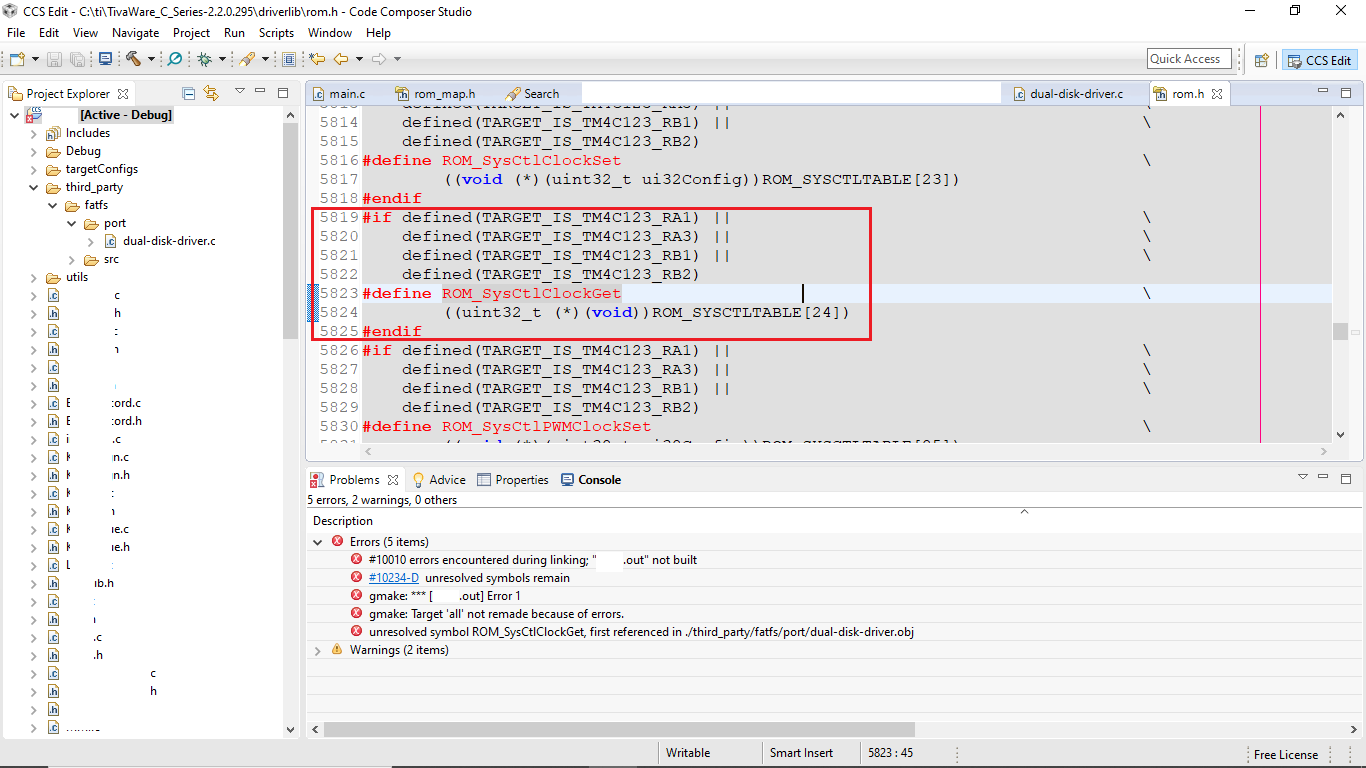Open the Back history dropdown arrow
The image size is (1366, 768).
(358, 59)
